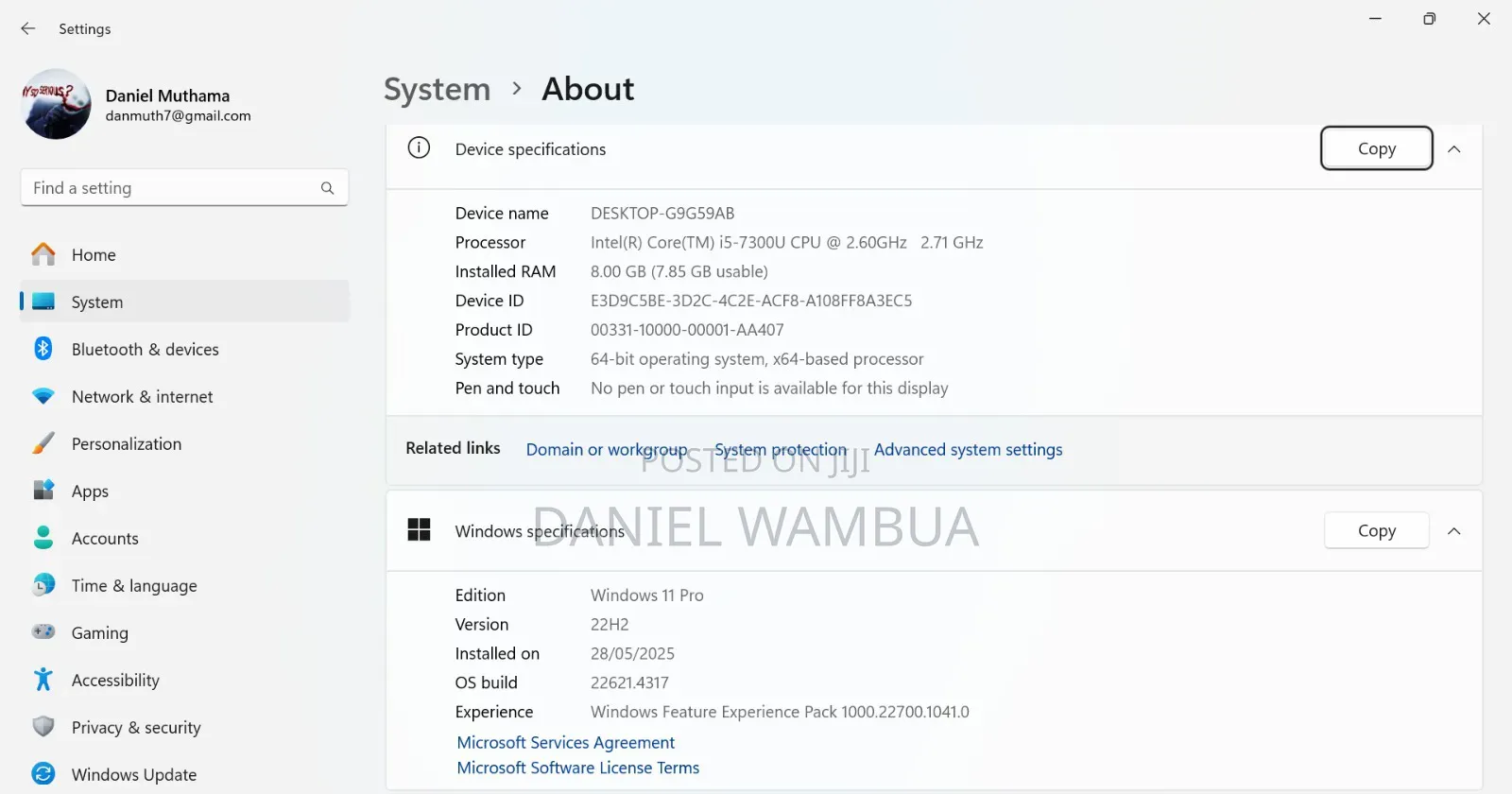Click the Gaming controller icon
Screen dimensions: 1512x794
click(43, 631)
